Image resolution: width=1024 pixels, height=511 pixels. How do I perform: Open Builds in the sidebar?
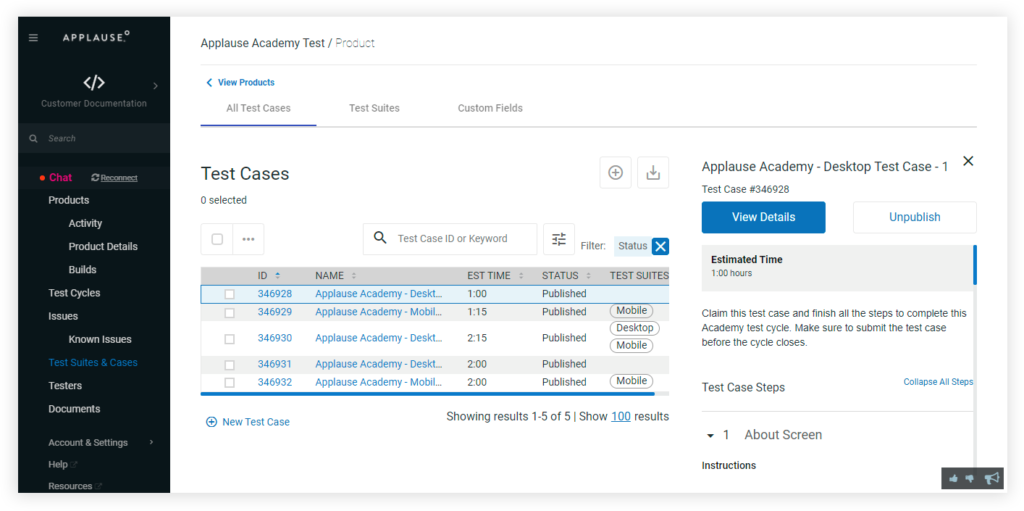pyautogui.click(x=82, y=270)
